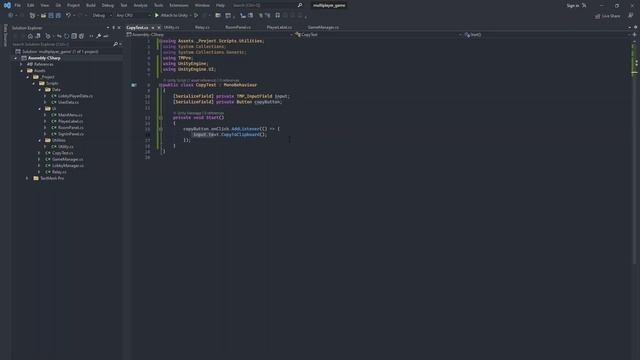Open the Debug menu
Image resolution: width=640 pixels, height=360 pixels.
(x=108, y=5)
